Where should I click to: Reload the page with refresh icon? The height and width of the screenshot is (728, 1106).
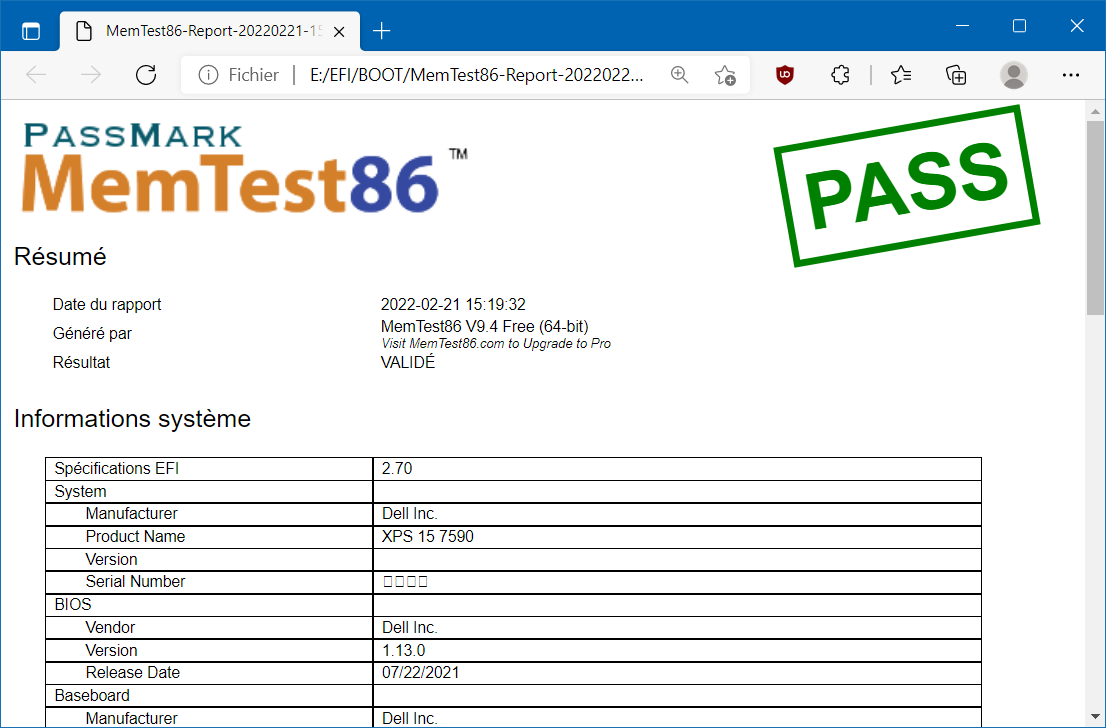[146, 75]
